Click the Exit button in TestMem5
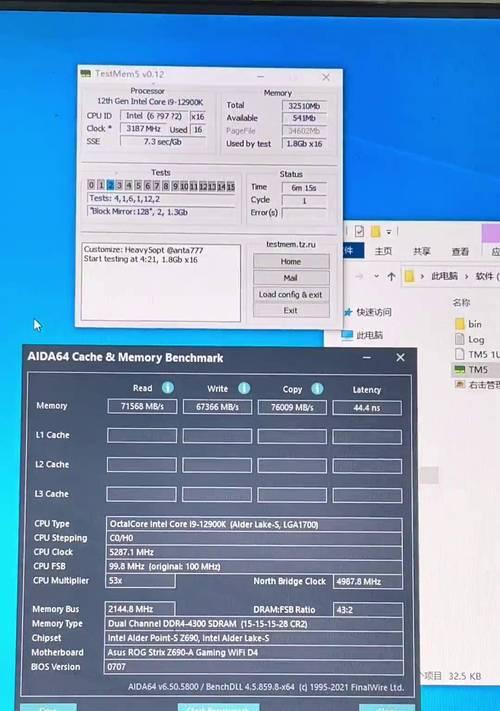500x711 pixels. point(291,311)
